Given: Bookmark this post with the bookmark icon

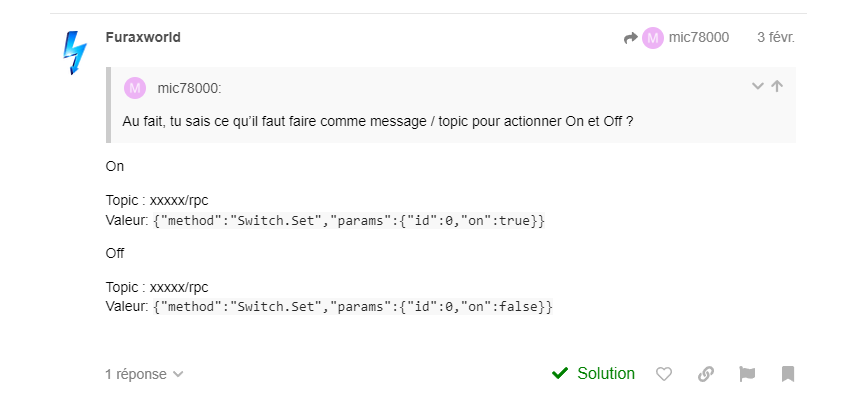Looking at the screenshot, I should click(788, 374).
